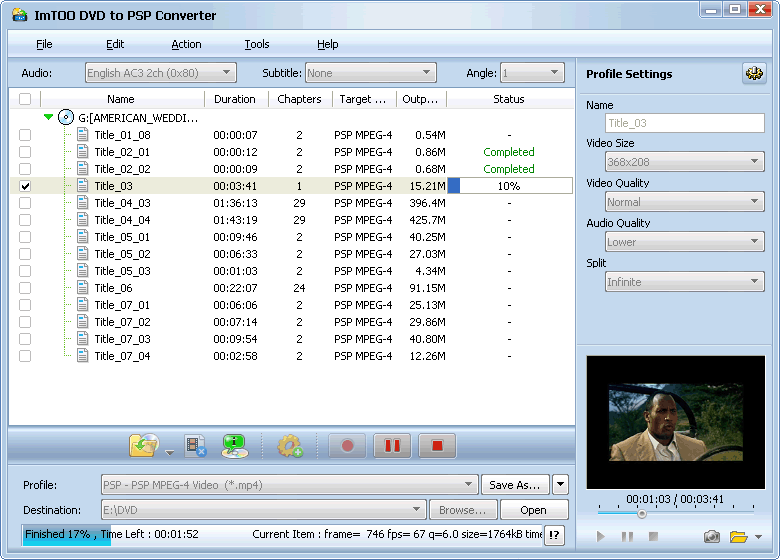The image size is (780, 560).
Task: Sort by the Status column header
Action: pyautogui.click(x=509, y=99)
